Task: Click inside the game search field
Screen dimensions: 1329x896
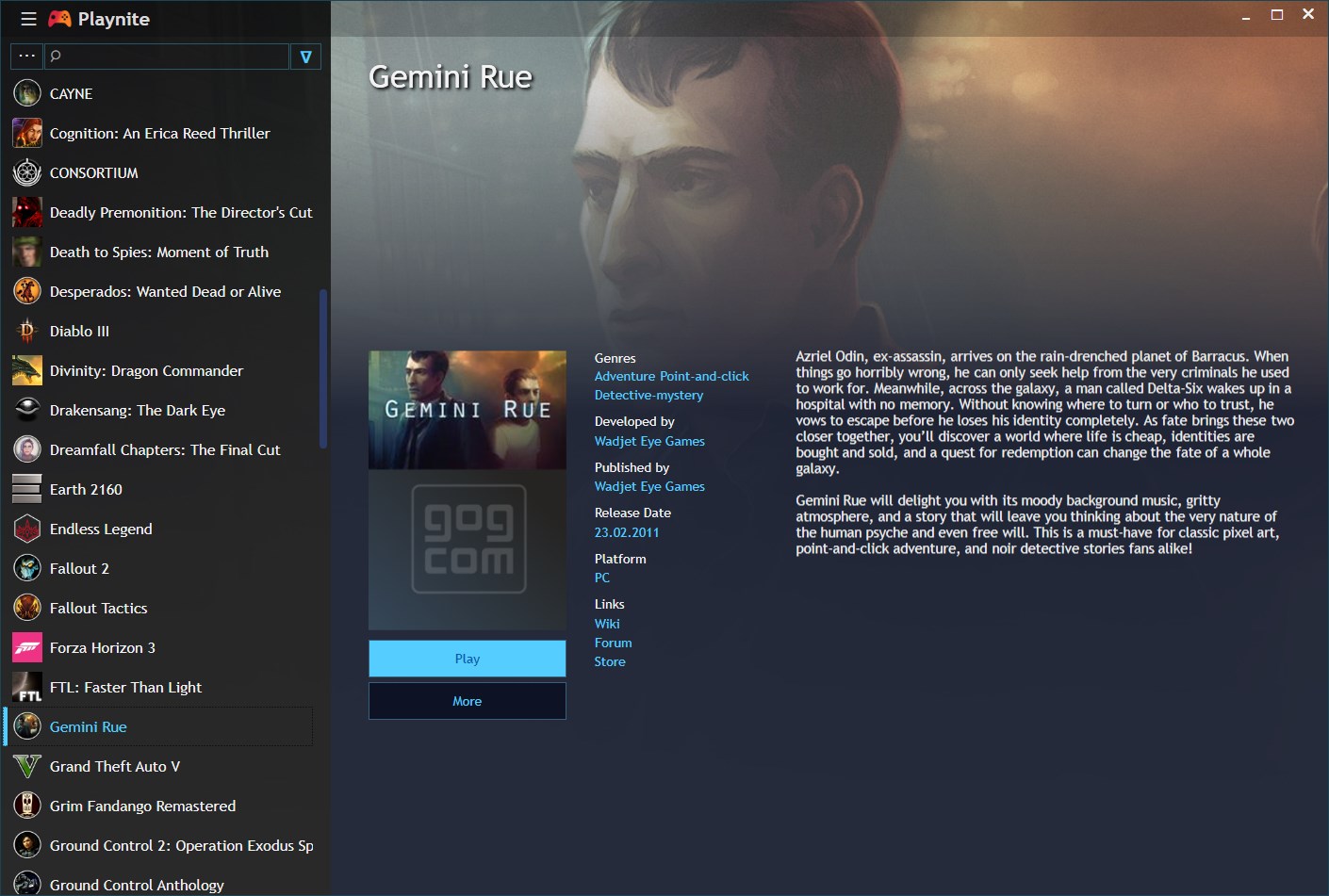Action: pos(170,56)
